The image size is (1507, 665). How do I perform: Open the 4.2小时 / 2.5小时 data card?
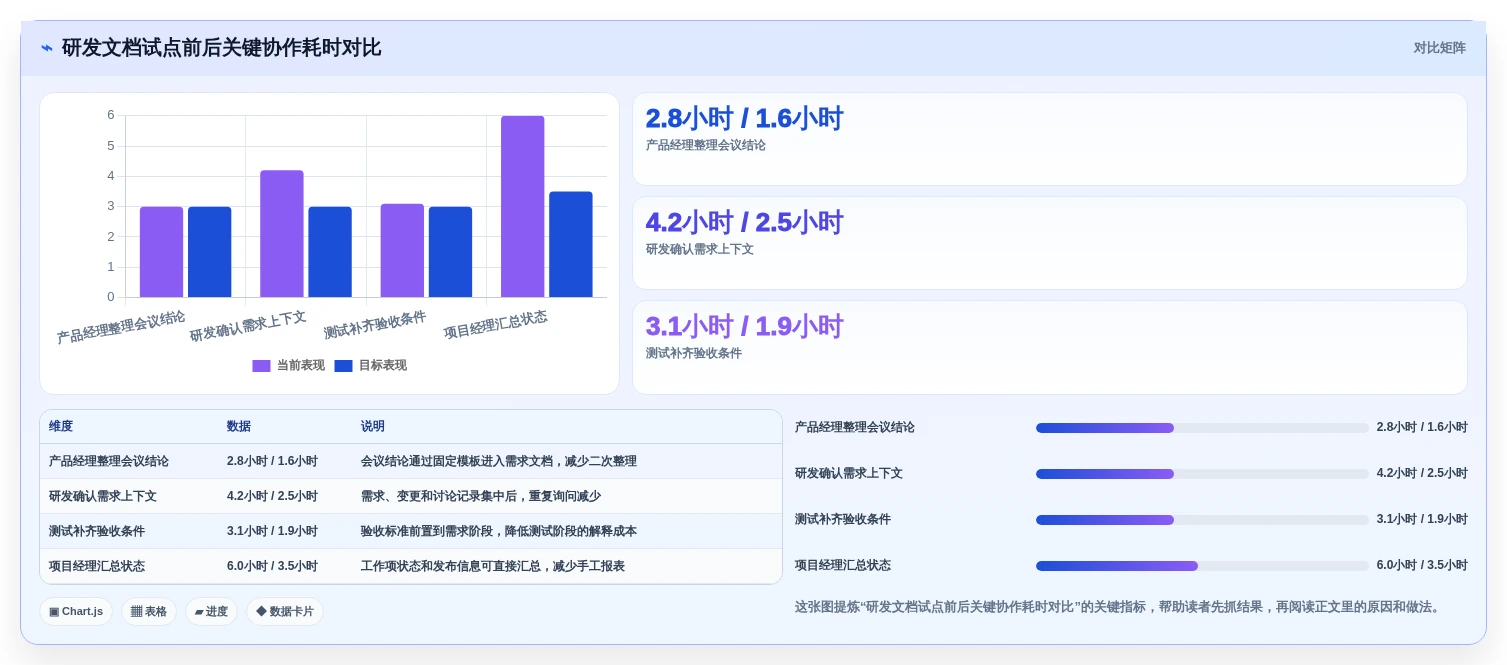(1049, 243)
